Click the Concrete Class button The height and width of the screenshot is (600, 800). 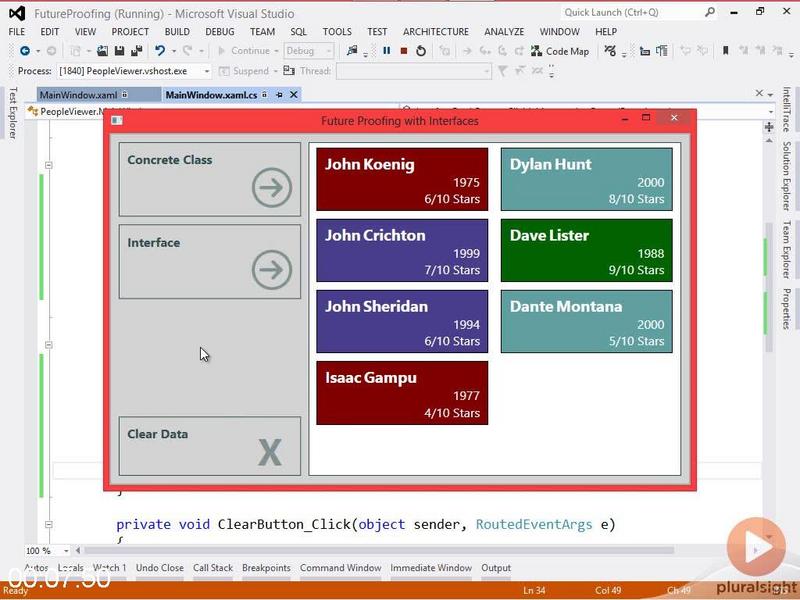(x=210, y=179)
